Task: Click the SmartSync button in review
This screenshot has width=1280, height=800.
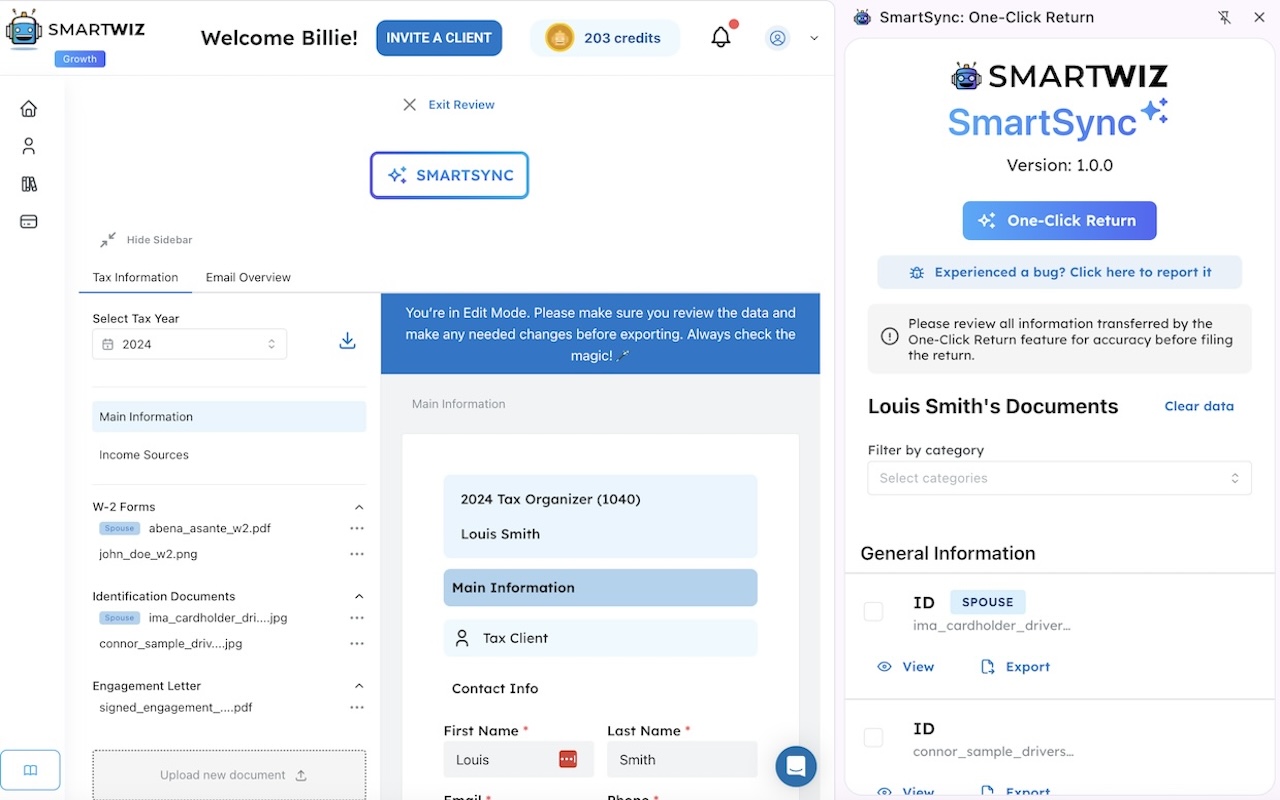Action: click(x=449, y=175)
